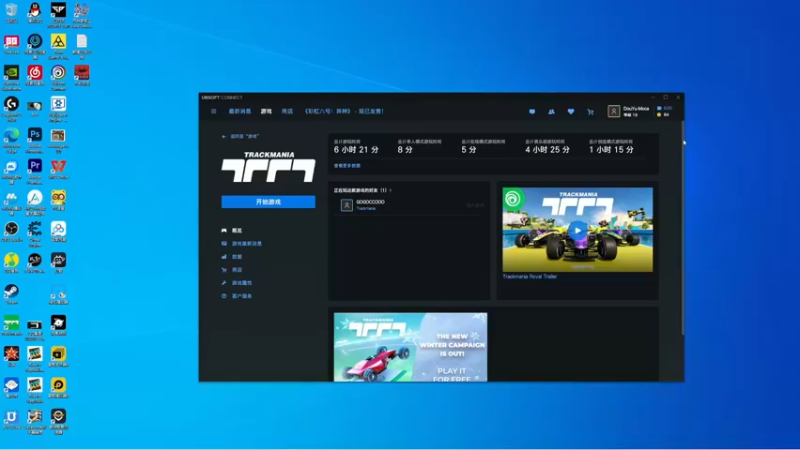Select the game properties sidebar item
The image size is (800, 450).
(242, 283)
